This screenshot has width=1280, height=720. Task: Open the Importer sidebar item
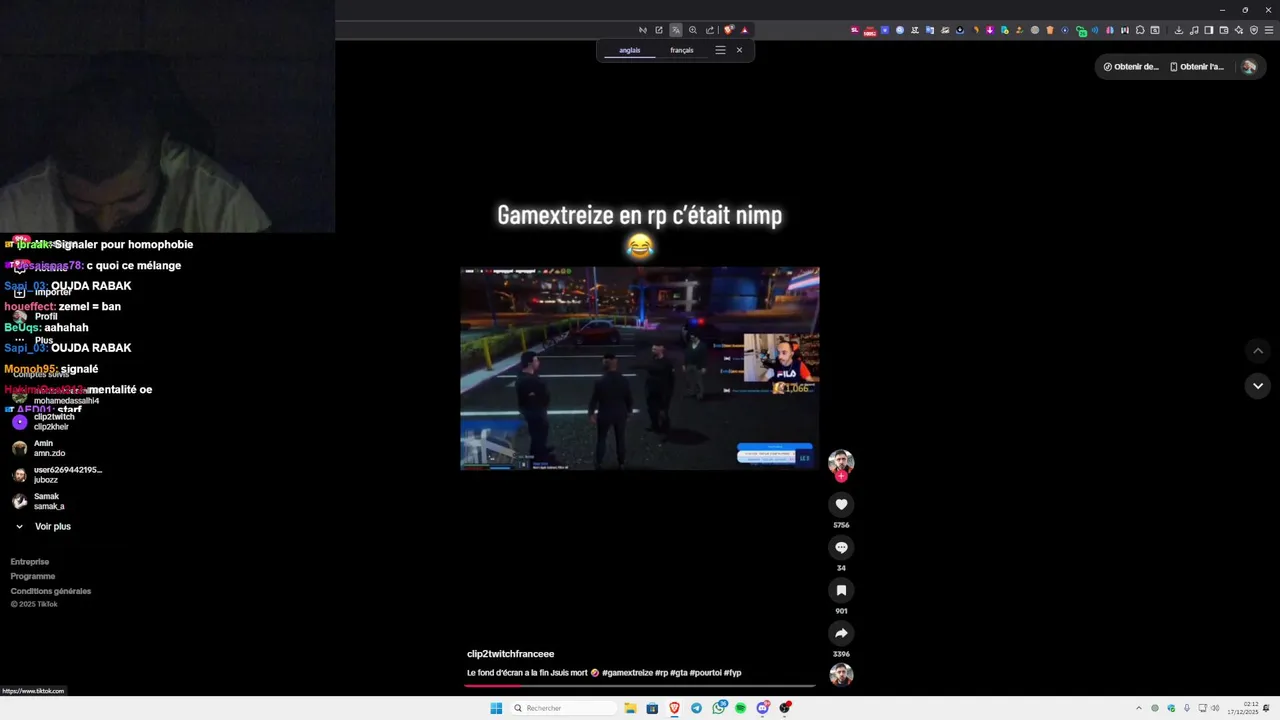[42, 292]
